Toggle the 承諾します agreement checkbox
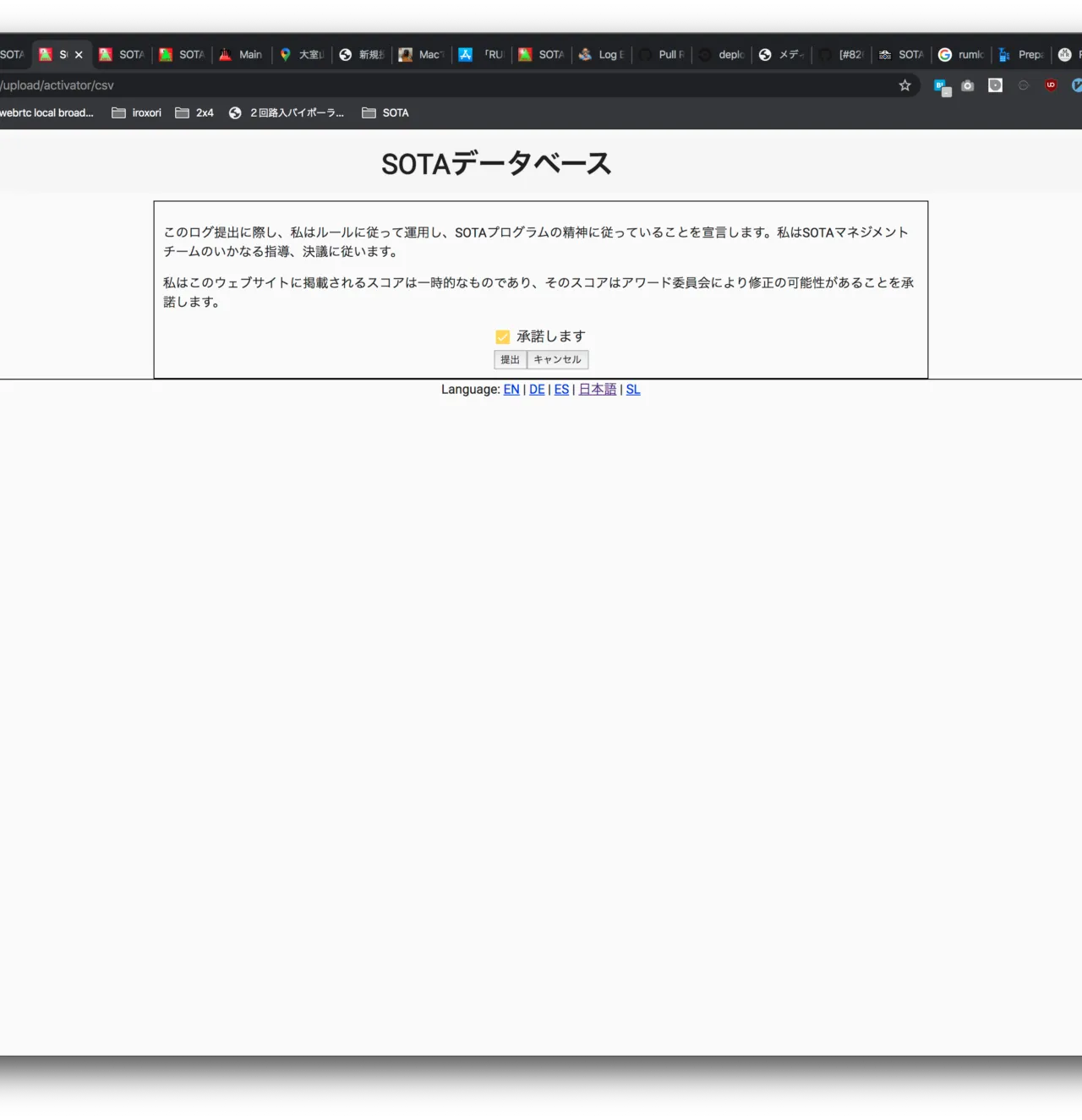 pyautogui.click(x=503, y=337)
